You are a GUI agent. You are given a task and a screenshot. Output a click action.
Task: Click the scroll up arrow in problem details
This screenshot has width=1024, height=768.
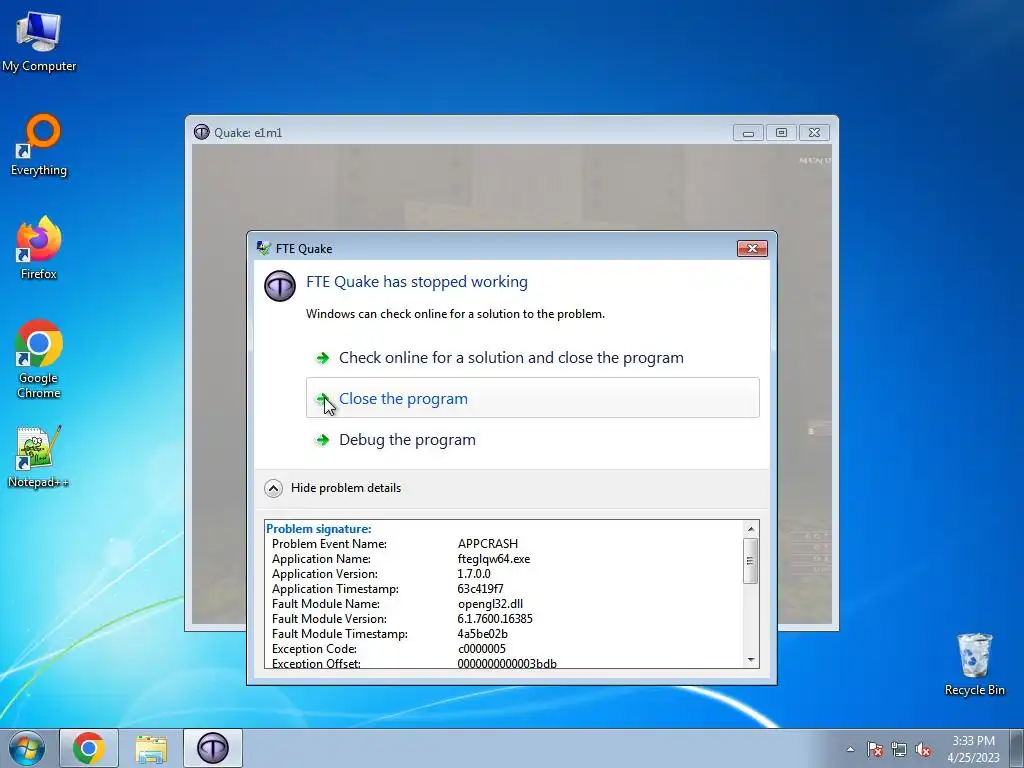[750, 528]
